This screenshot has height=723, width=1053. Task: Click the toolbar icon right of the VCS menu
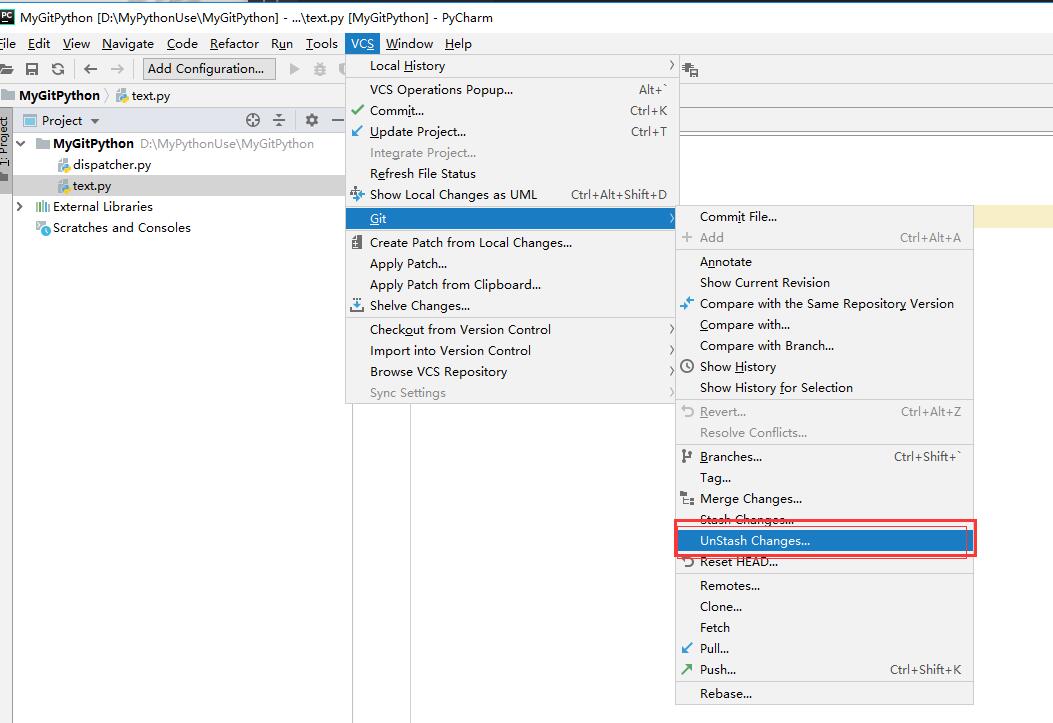pyautogui.click(x=690, y=69)
